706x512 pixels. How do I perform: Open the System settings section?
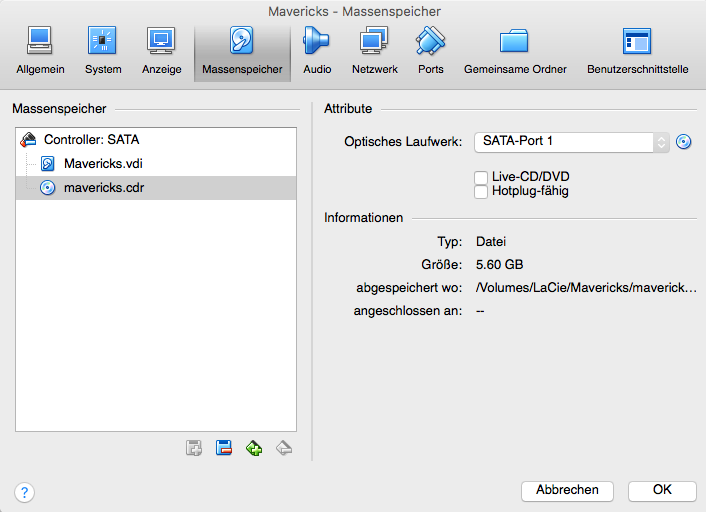(x=102, y=51)
